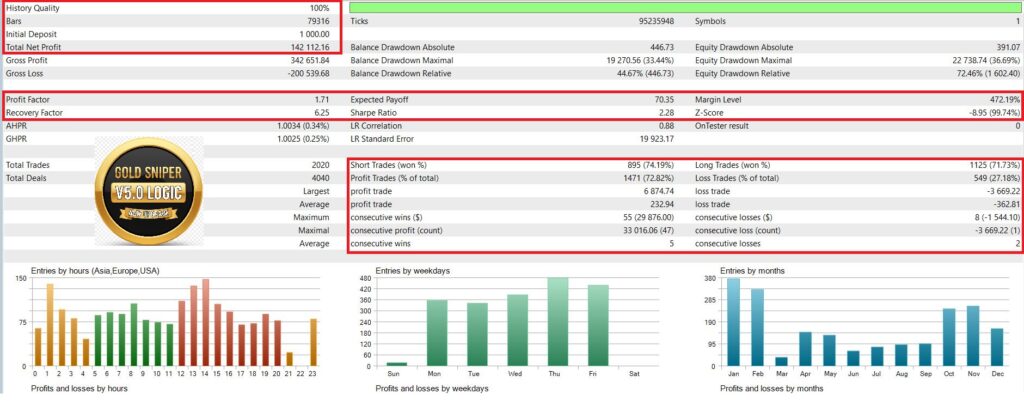Viewport: 1024px width, 412px height.
Task: Select the Recovery Factor row label
Action: pos(36,113)
